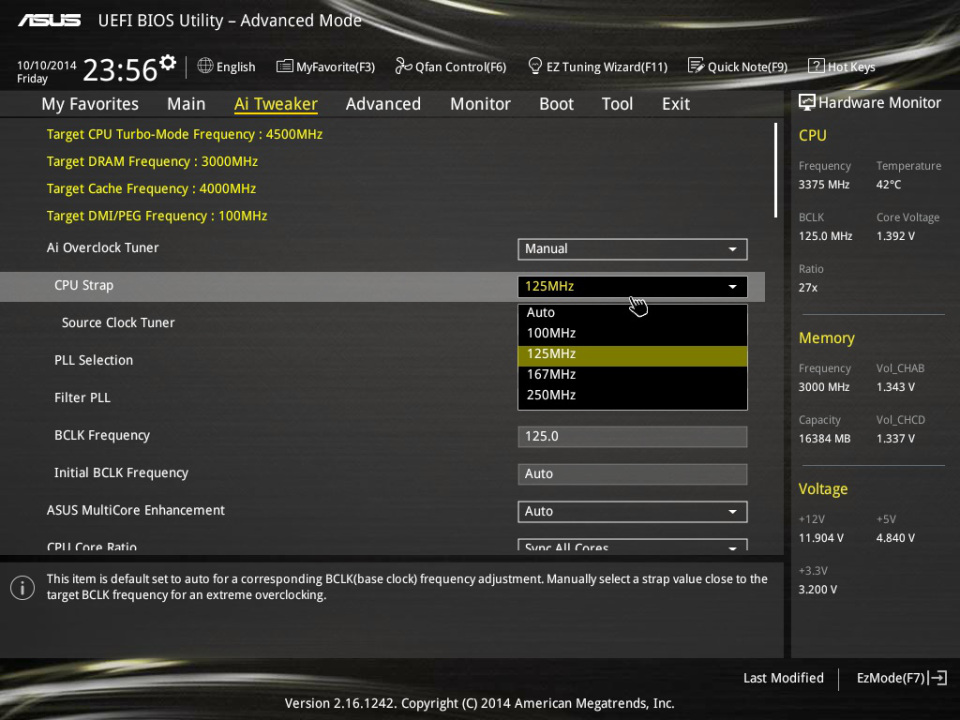Click the Hardware Monitor display icon
This screenshot has height=720, width=960.
point(807,103)
